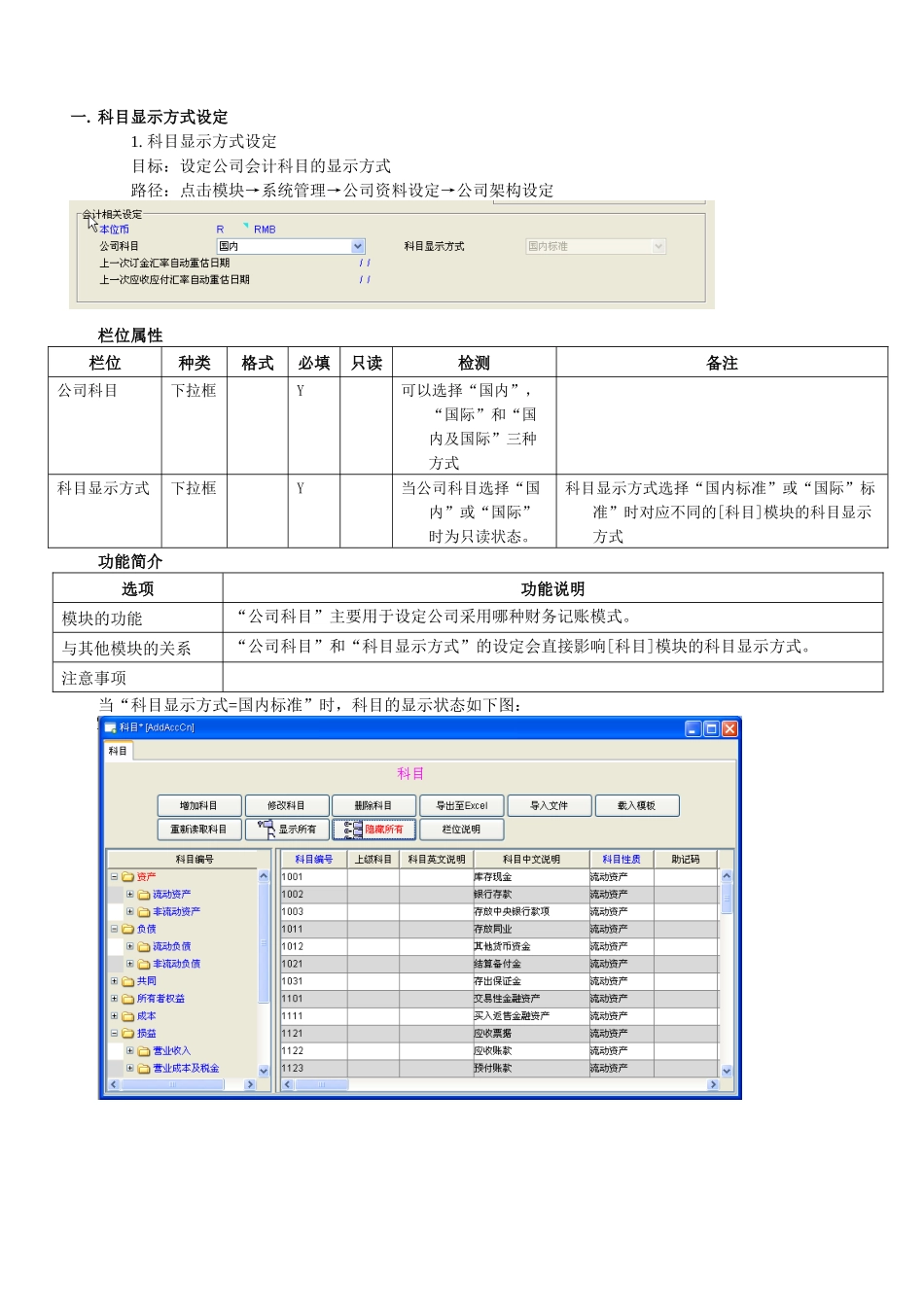
Task: Open the 科目显示方式 dropdown showing 国内标准
Action: (595, 247)
